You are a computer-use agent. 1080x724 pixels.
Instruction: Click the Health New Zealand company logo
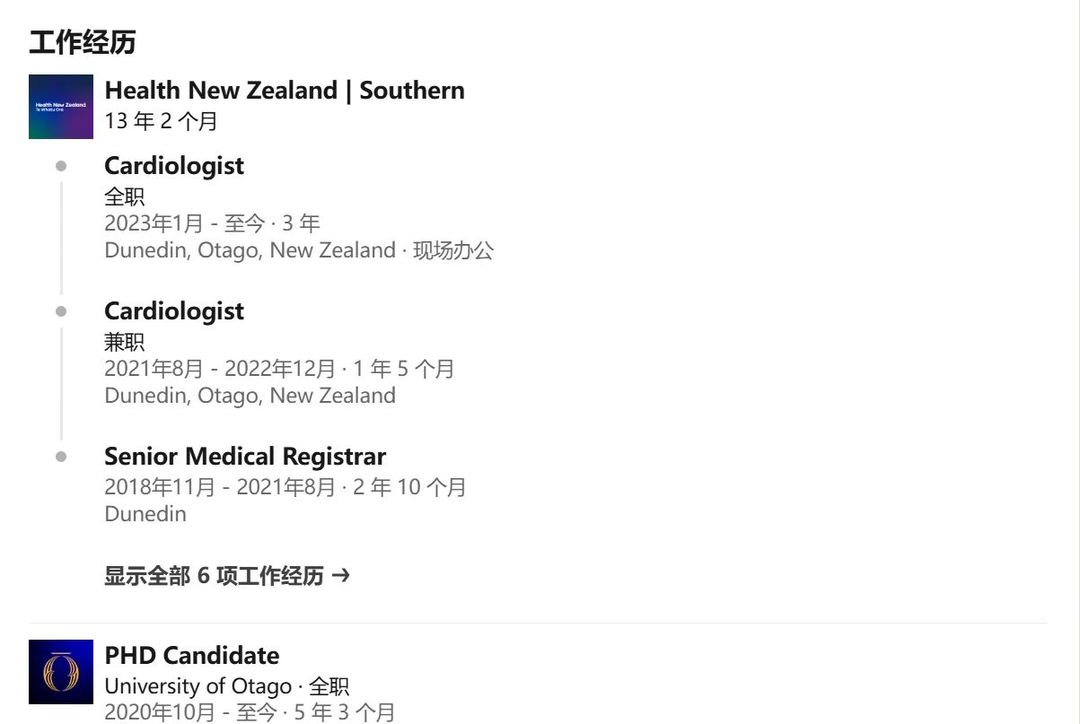[61, 107]
